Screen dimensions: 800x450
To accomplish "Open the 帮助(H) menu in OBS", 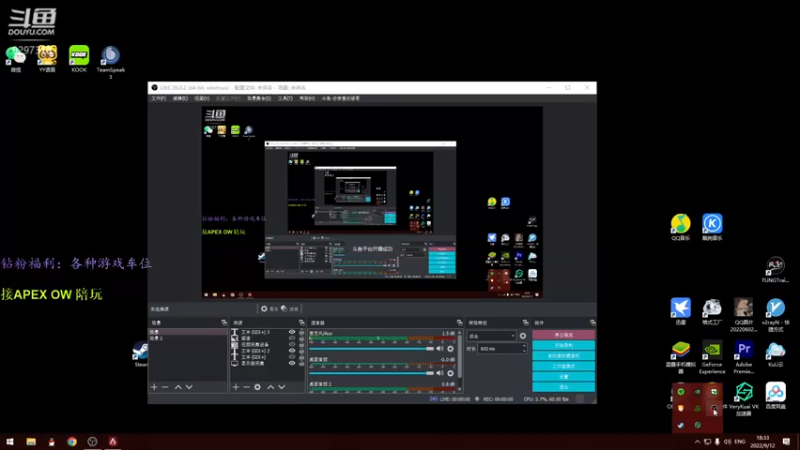I will [307, 98].
